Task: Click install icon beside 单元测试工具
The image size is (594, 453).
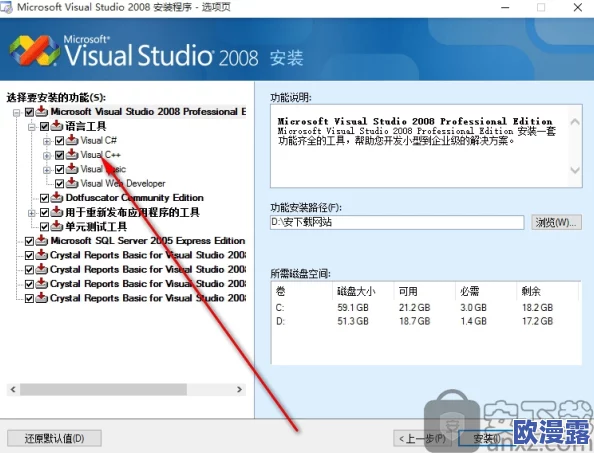Action: [57, 226]
